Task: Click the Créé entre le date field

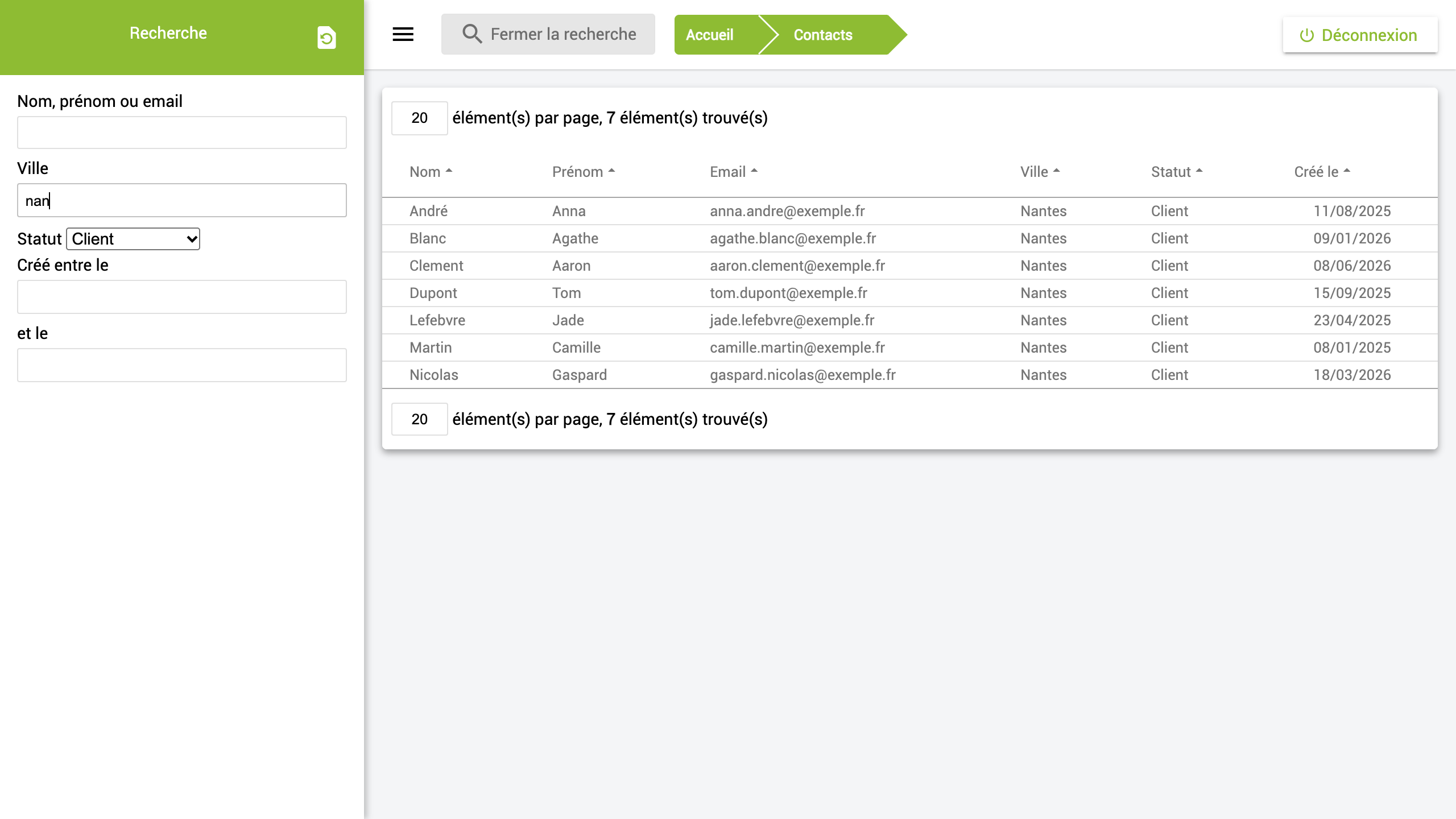Action: (x=182, y=297)
